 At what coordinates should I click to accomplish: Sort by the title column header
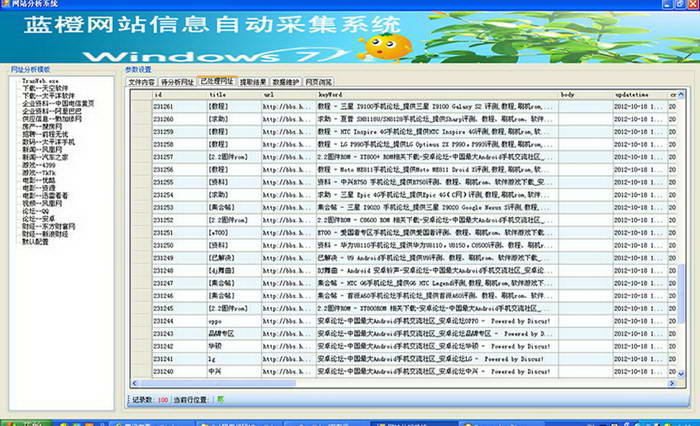234,95
